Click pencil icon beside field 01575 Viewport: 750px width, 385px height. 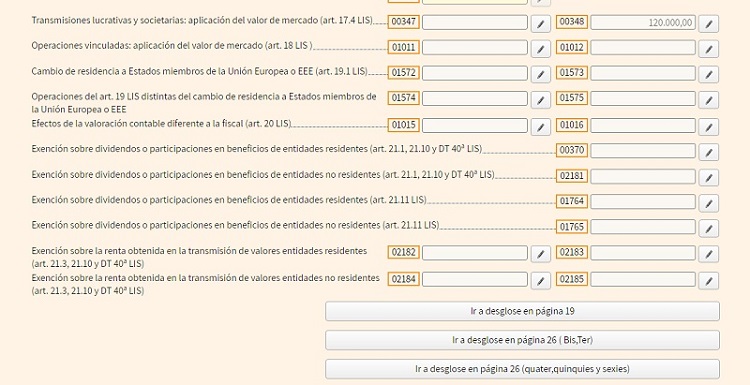(708, 100)
